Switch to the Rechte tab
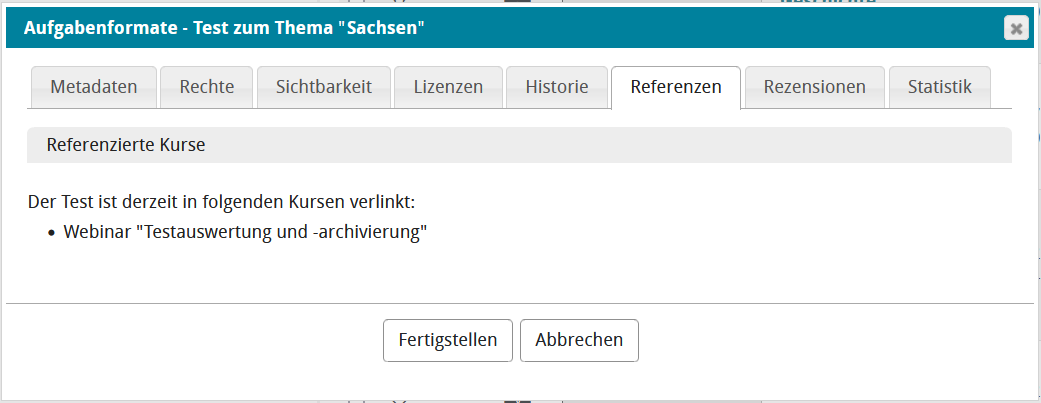This screenshot has width=1041, height=403. pos(207,87)
